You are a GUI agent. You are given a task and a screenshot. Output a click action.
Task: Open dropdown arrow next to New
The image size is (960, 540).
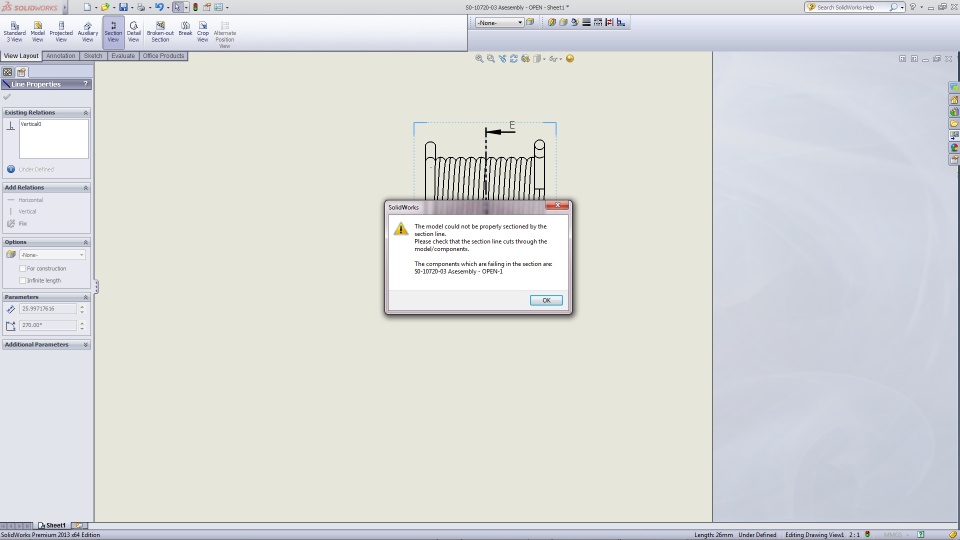pos(96,7)
